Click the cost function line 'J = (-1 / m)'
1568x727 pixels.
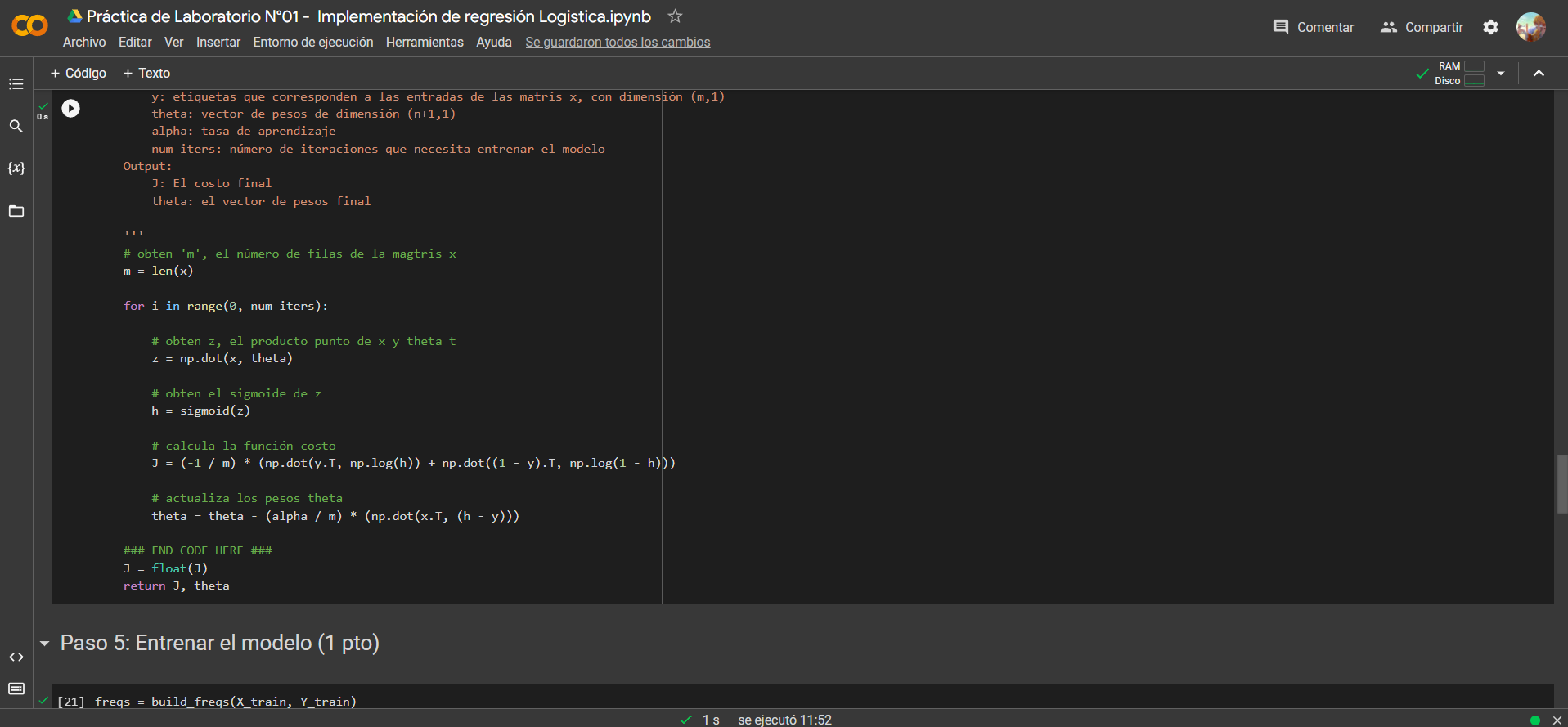(413, 463)
